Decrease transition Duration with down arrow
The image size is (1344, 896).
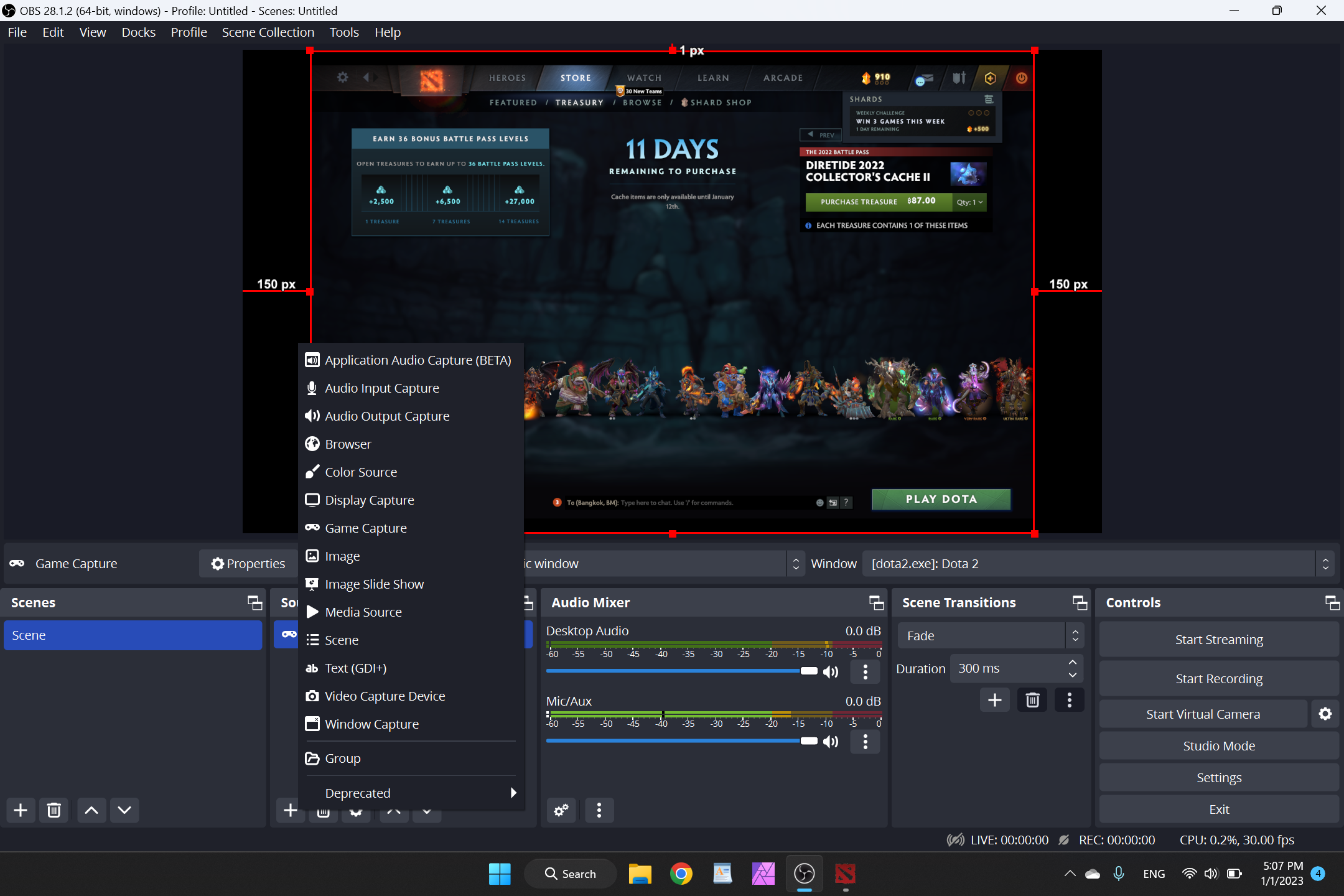1073,675
